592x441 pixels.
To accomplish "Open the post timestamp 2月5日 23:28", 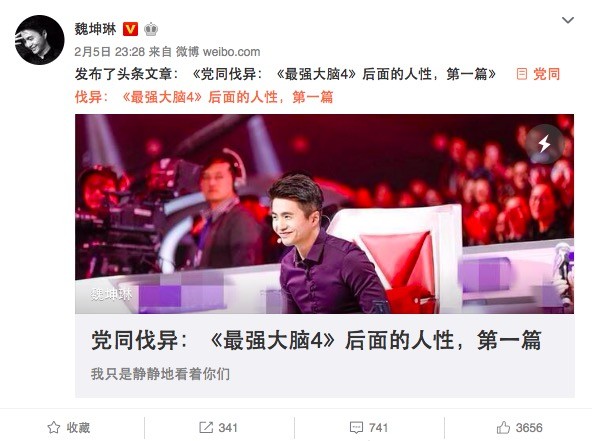I will click(x=109, y=52).
